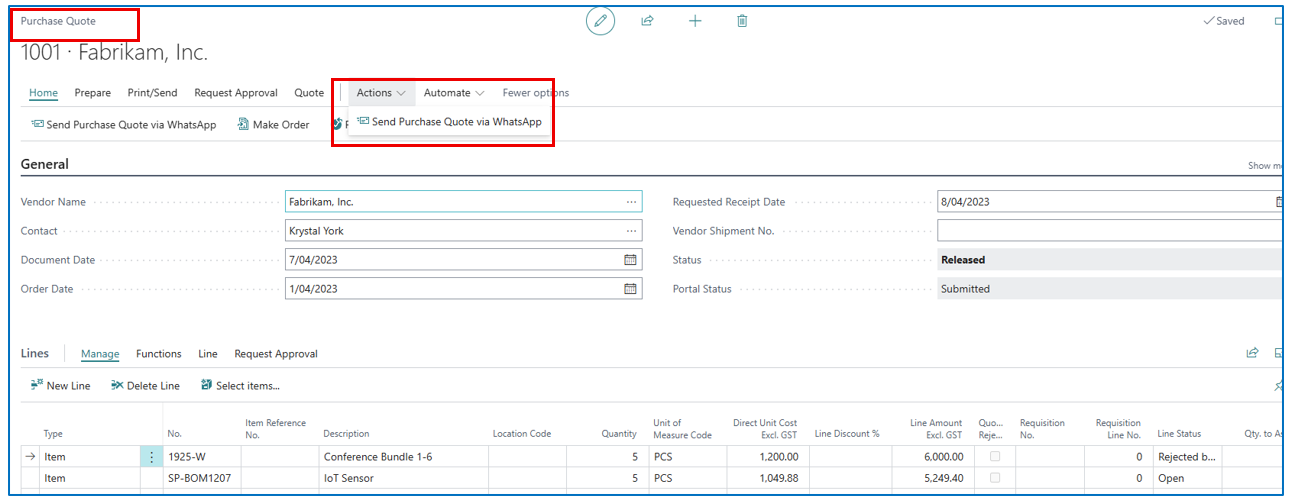Click Contact field lookup ellipsis
The height and width of the screenshot is (500, 1294).
[631, 231]
